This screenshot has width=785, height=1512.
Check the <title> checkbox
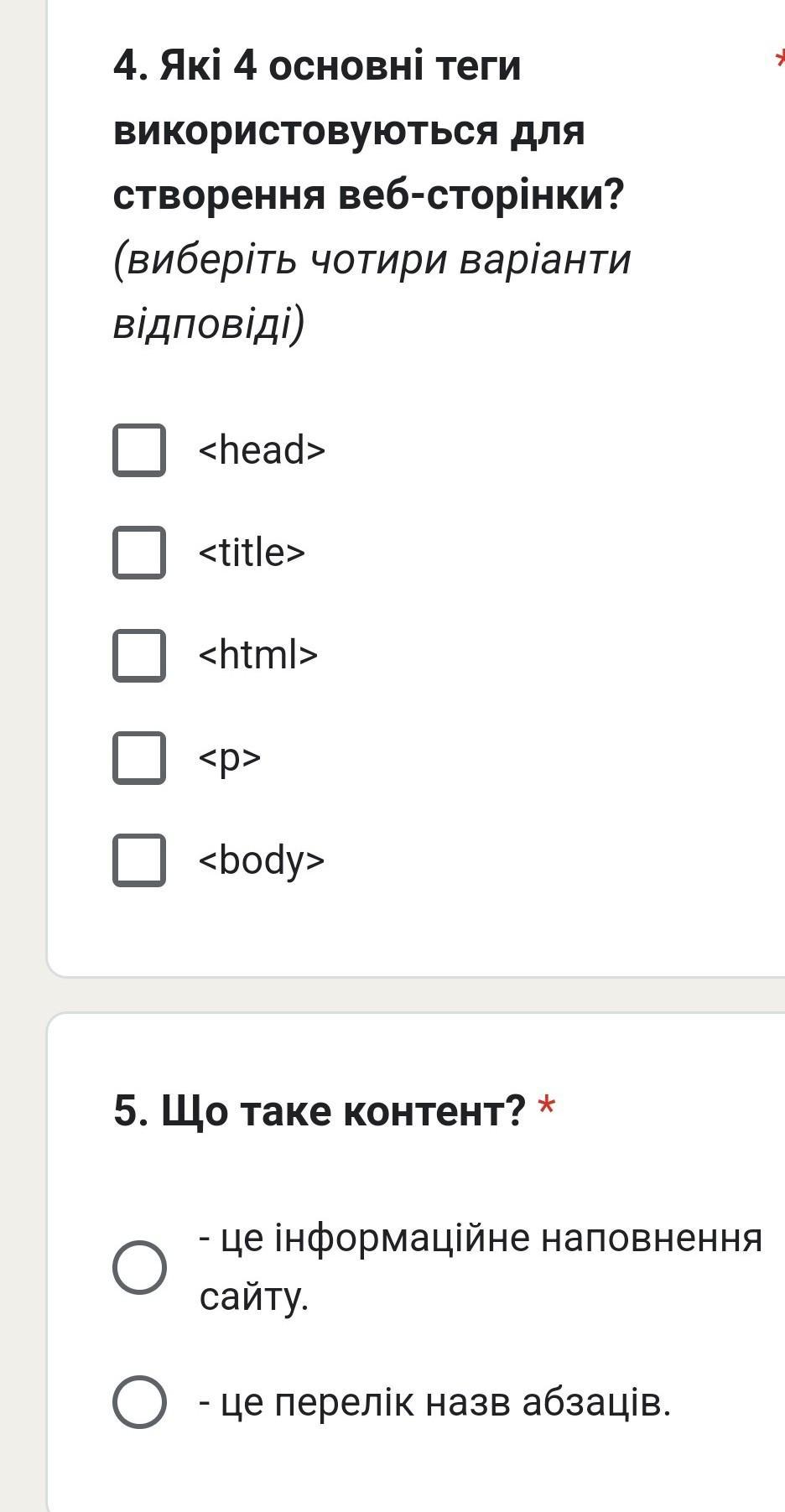139,553
